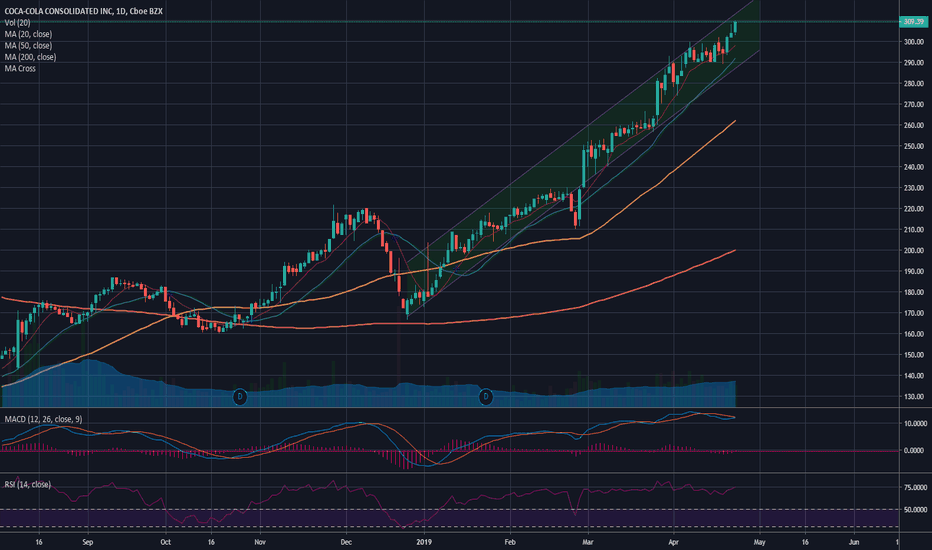This screenshot has width=932, height=550.
Task: Click the 150.00 price axis label
Action: point(914,355)
